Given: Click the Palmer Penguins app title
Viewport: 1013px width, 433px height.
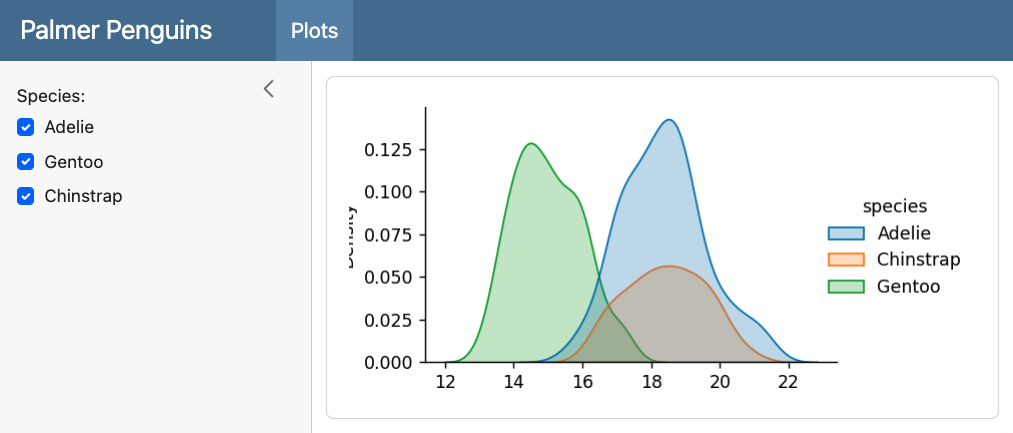Looking at the screenshot, I should (116, 30).
